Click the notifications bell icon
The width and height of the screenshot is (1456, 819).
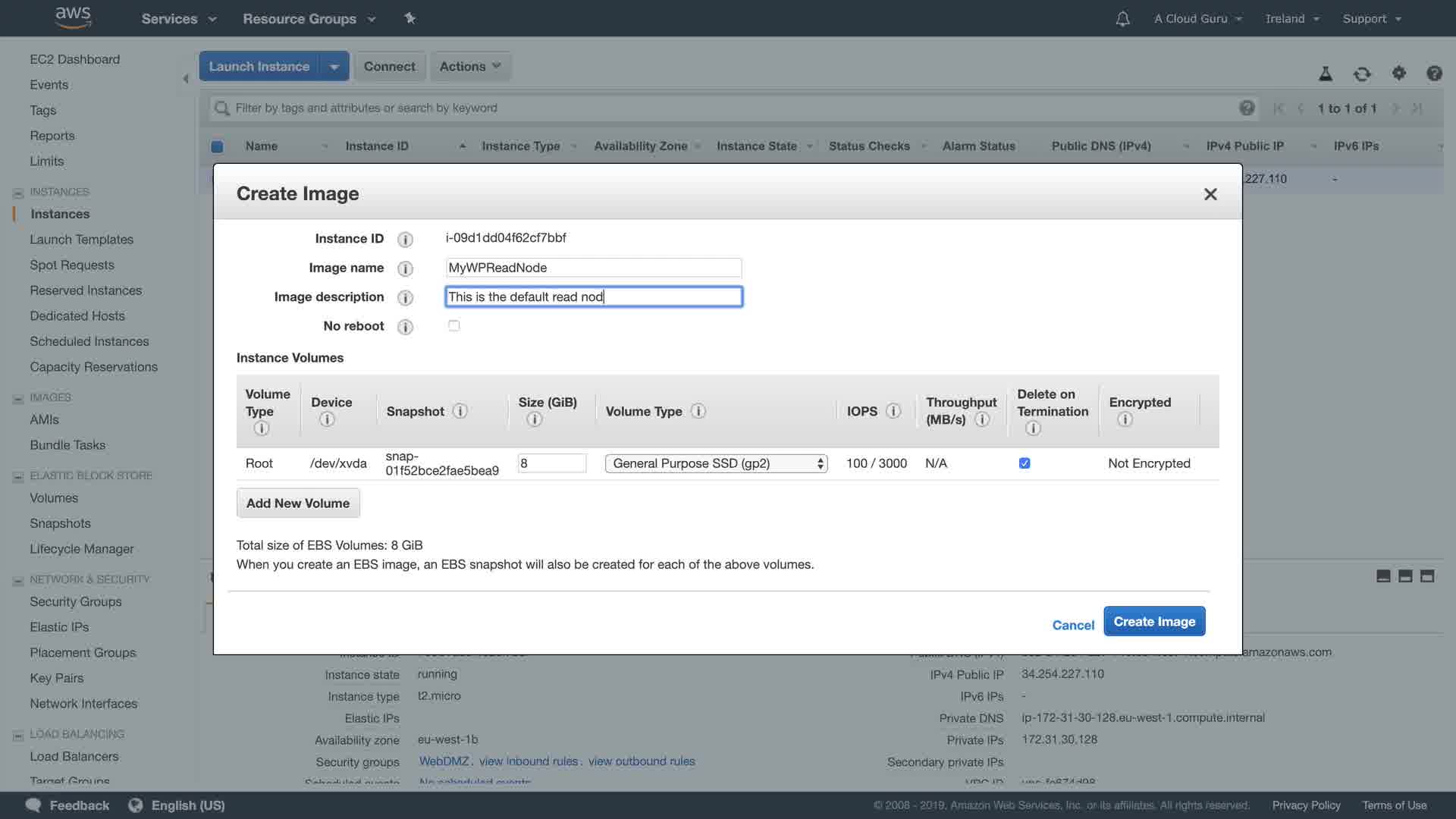click(1122, 19)
